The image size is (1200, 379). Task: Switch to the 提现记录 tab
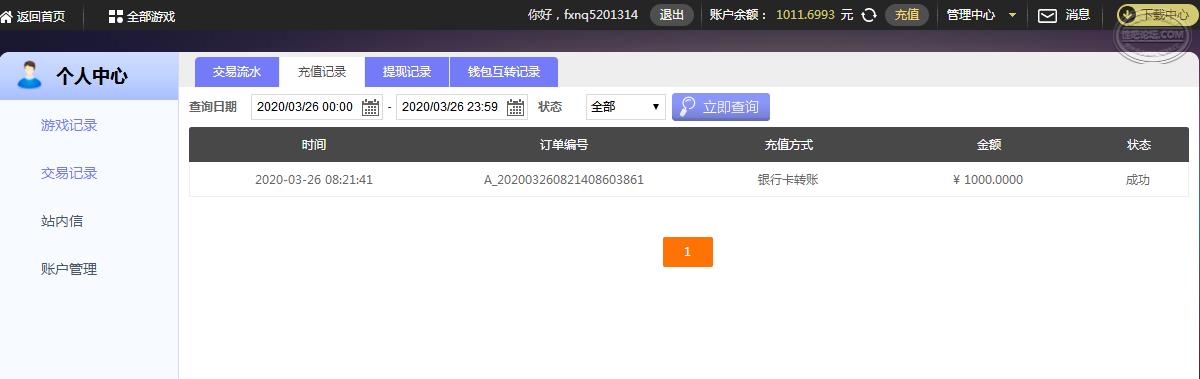(x=407, y=72)
